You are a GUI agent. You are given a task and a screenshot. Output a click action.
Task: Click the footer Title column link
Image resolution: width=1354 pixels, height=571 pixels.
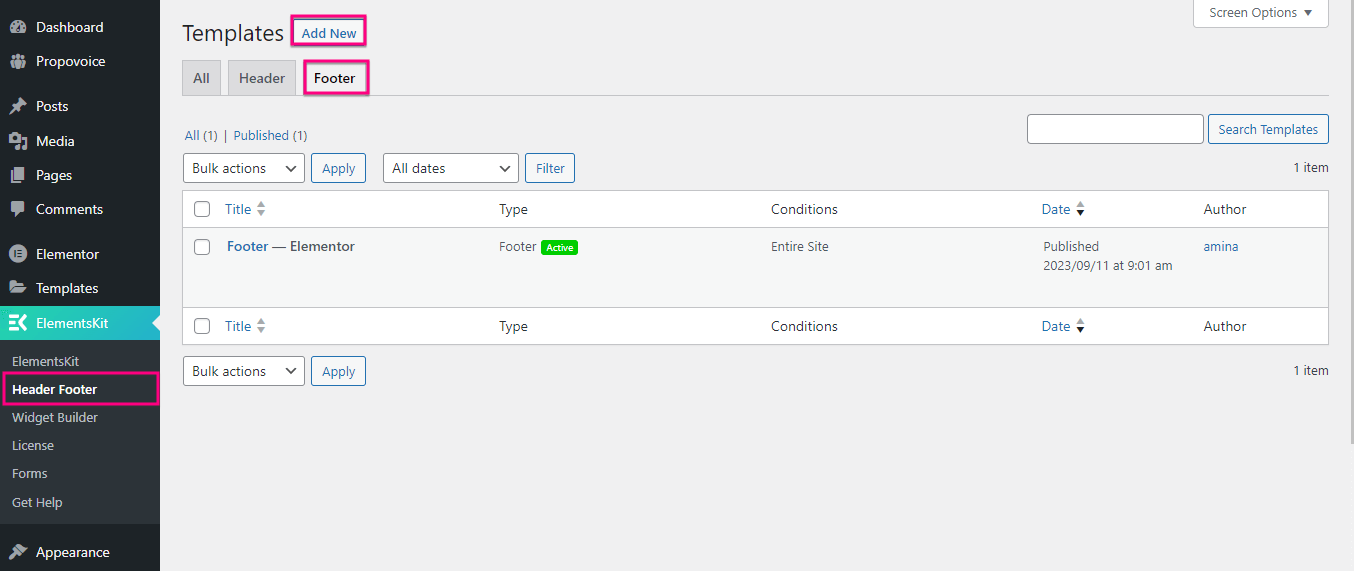click(238, 326)
